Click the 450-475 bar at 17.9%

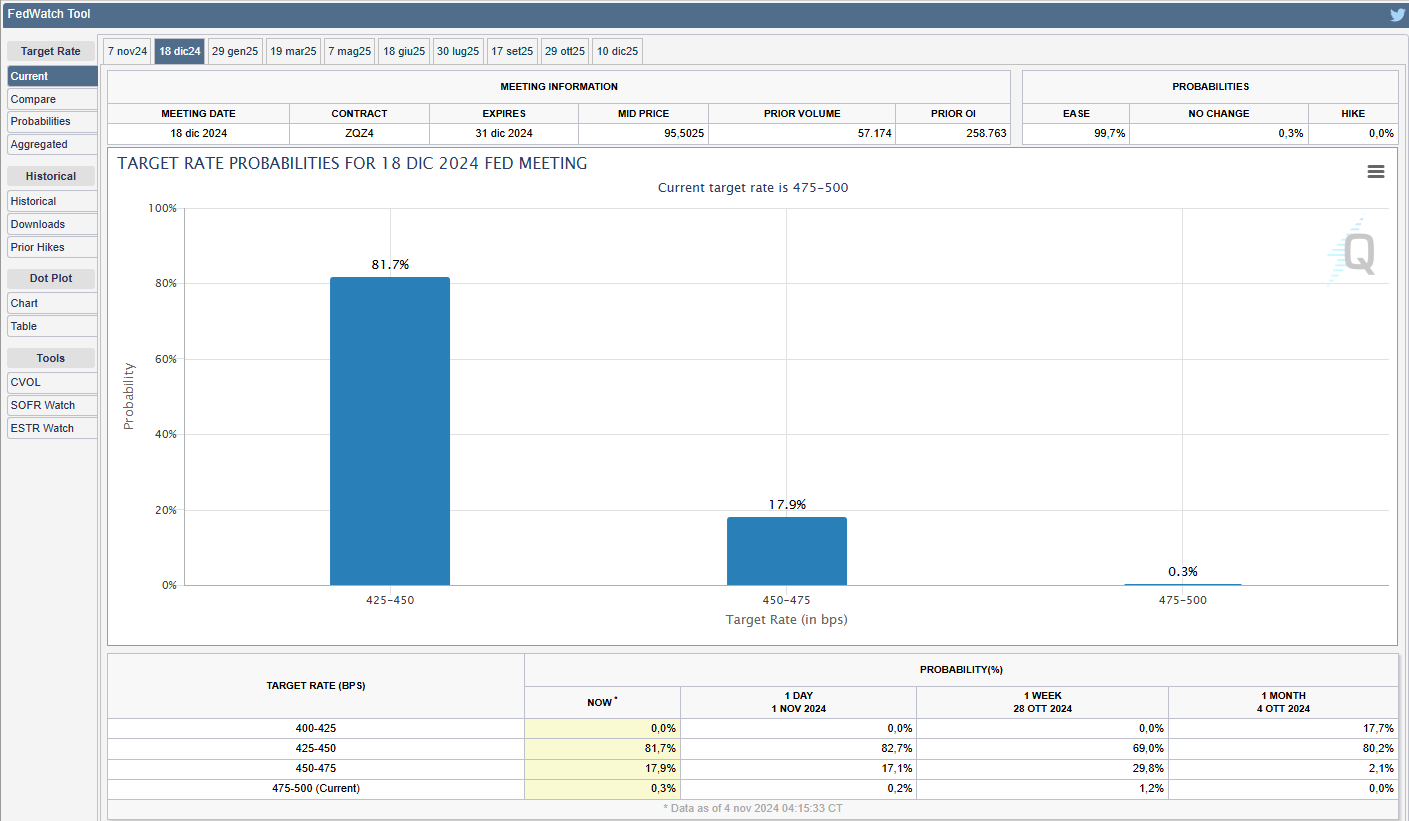787,551
